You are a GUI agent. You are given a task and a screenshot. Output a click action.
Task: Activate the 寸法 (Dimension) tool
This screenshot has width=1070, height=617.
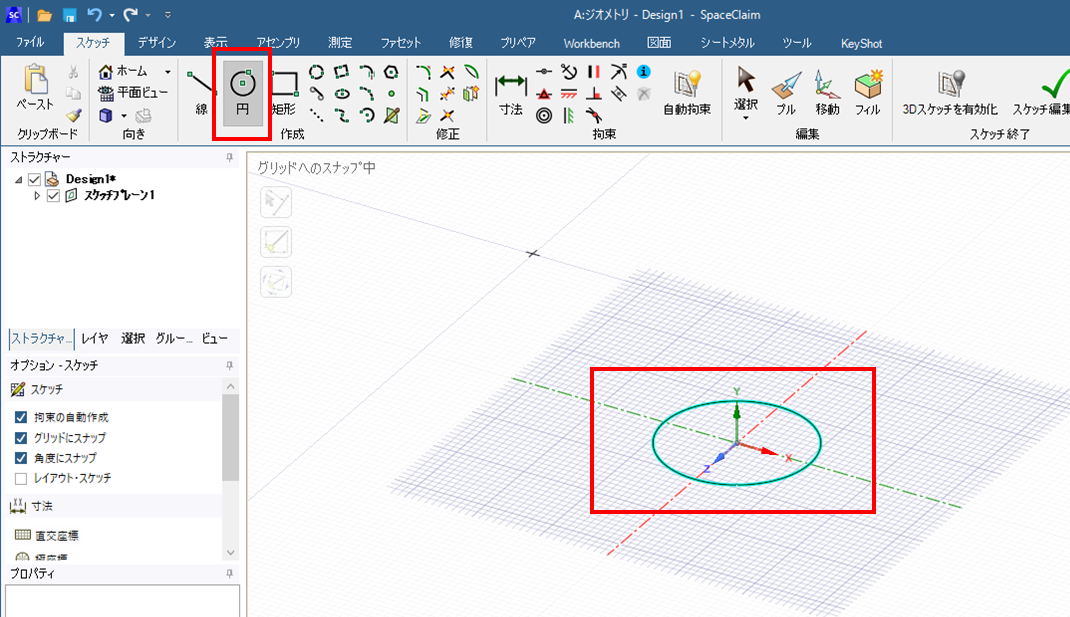point(510,92)
